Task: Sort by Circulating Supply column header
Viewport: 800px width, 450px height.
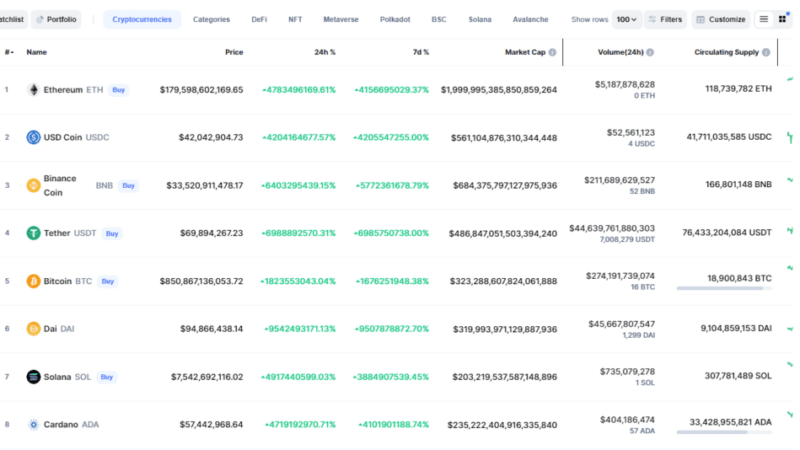Action: [727, 52]
